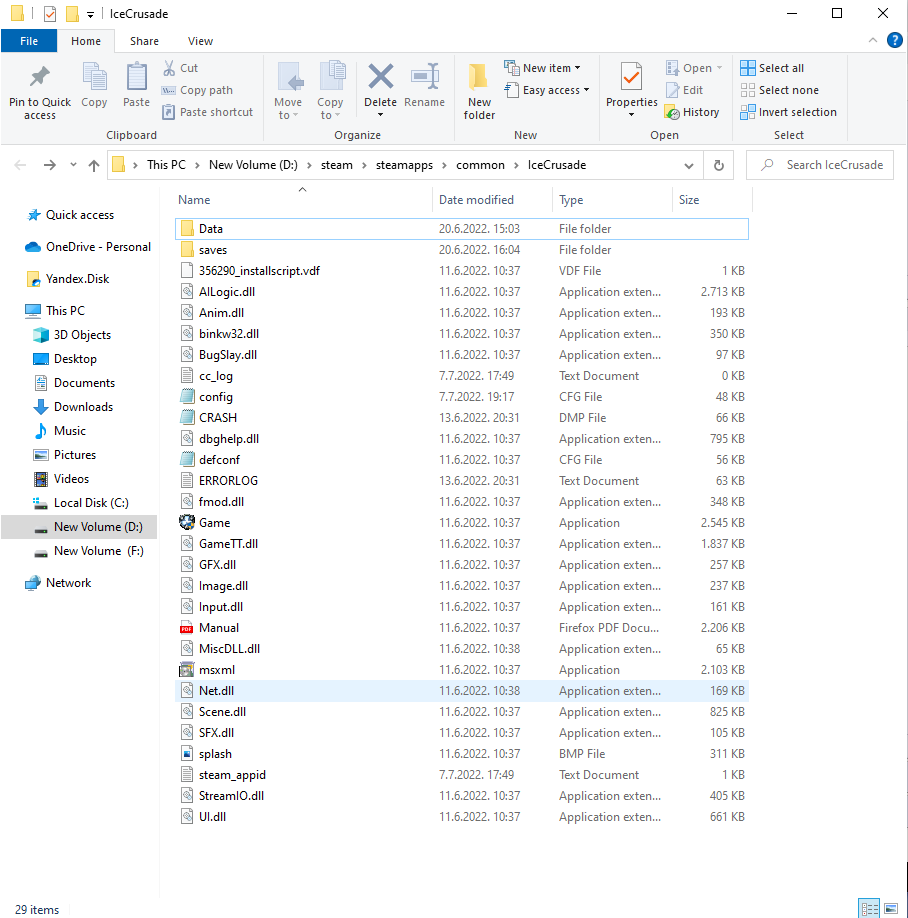Screen dimensions: 908x918
Task: Refresh the IceCrusade folder view
Action: pos(719,165)
